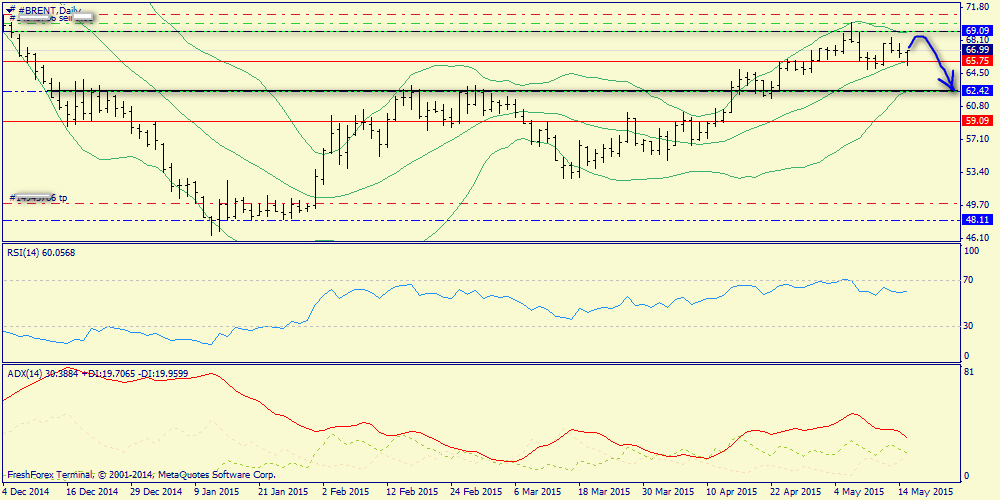The width and height of the screenshot is (1000, 500).
Task: Select the 69.09 blue price tag
Action: pos(975,32)
